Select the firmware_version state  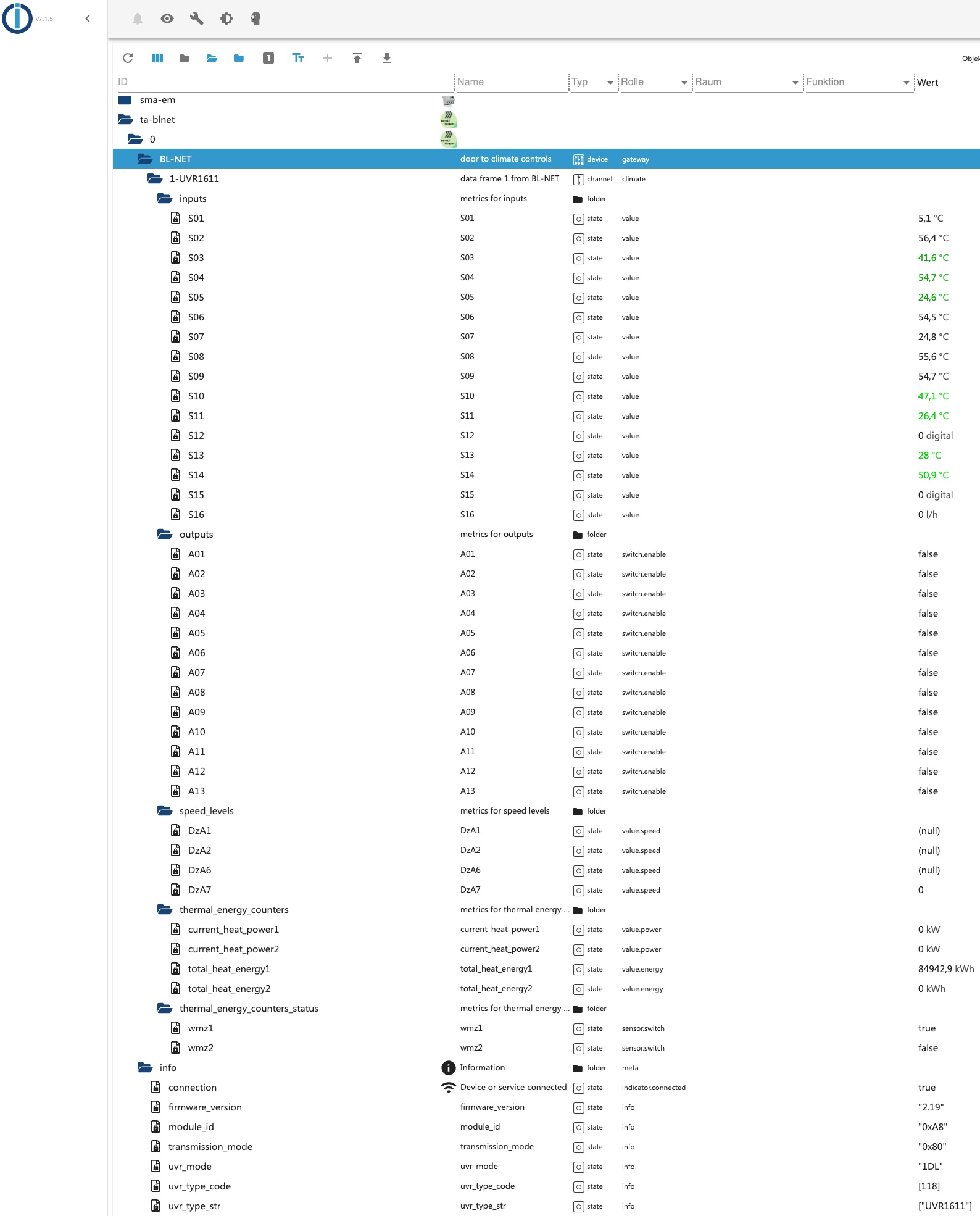pyautogui.click(x=546, y=1107)
